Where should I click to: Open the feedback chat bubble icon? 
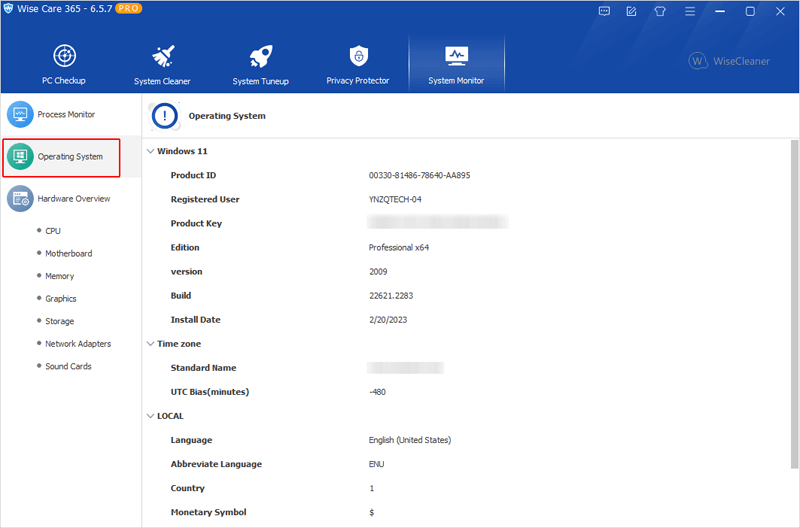(604, 11)
